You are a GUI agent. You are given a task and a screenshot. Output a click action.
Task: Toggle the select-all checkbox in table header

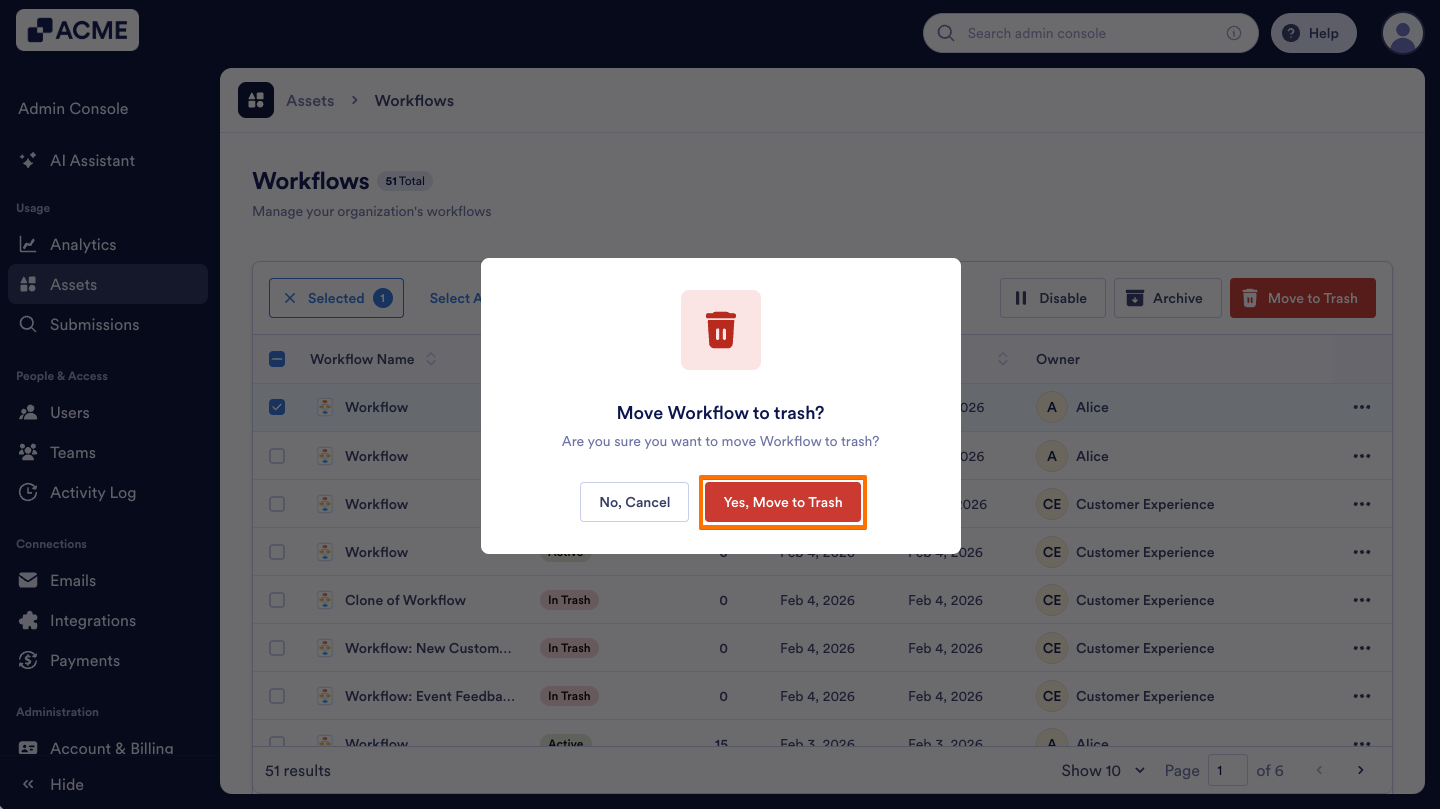(277, 358)
